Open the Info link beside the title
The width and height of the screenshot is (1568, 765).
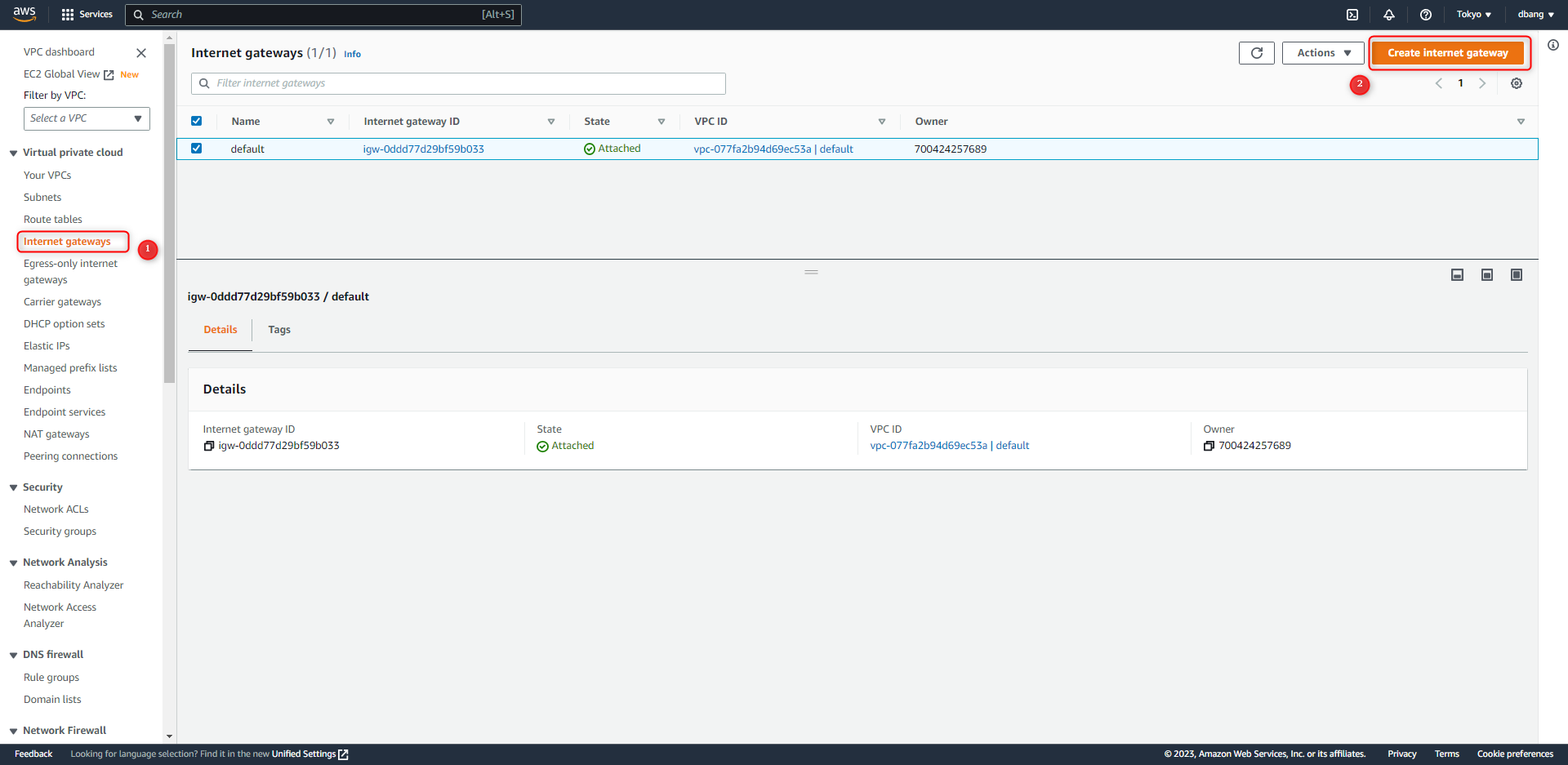point(352,54)
